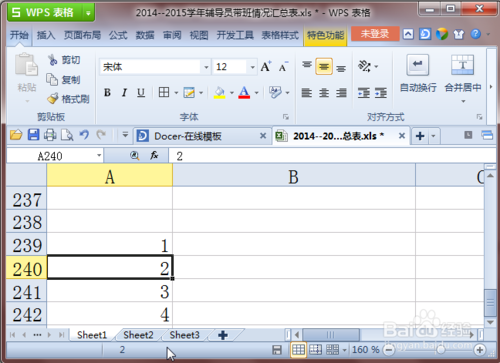Zoom out with minus button
The width and height of the screenshot is (500, 363).
point(388,350)
